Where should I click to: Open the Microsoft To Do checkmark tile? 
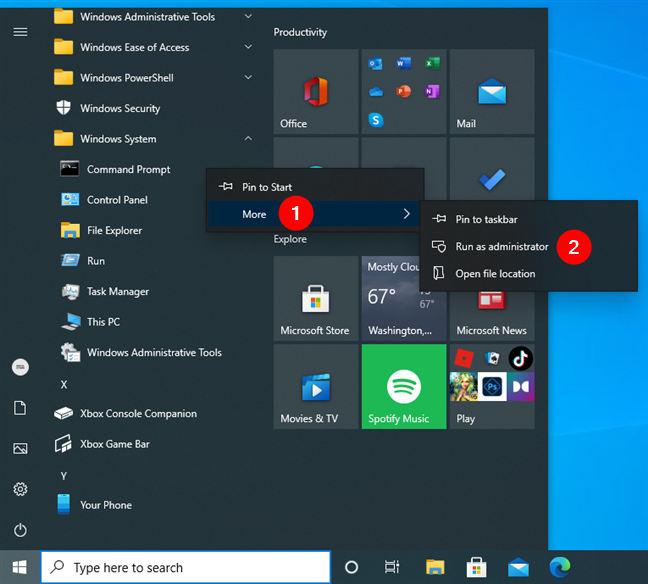pyautogui.click(x=492, y=179)
